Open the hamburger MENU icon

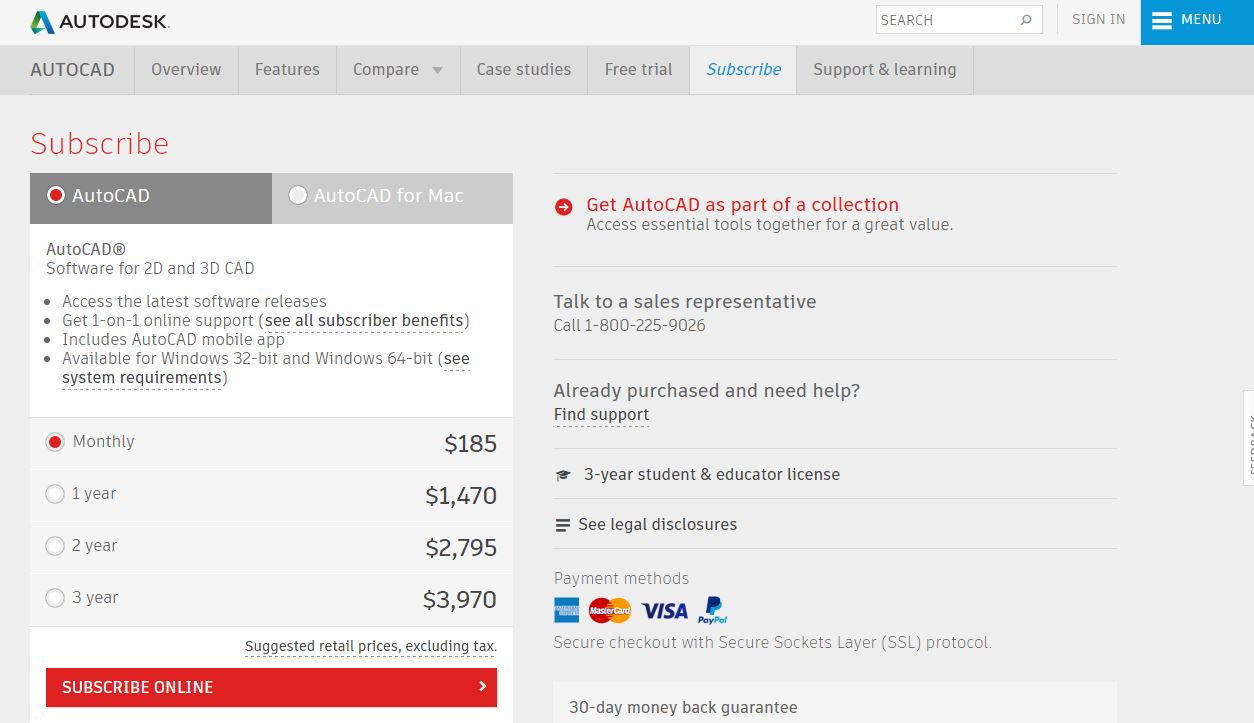[1162, 21]
